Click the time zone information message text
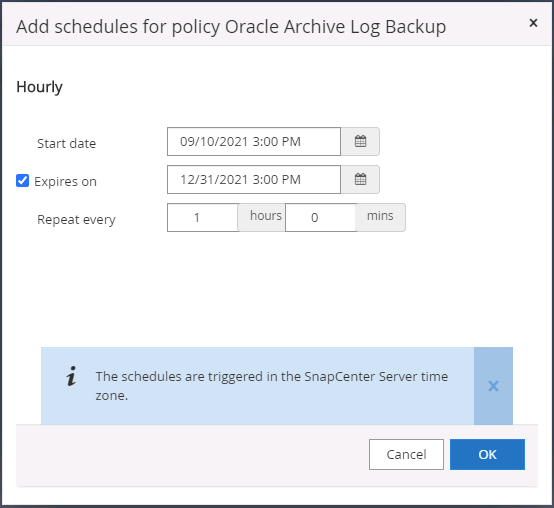Viewport: 554px width, 508px height. pyautogui.click(x=272, y=386)
